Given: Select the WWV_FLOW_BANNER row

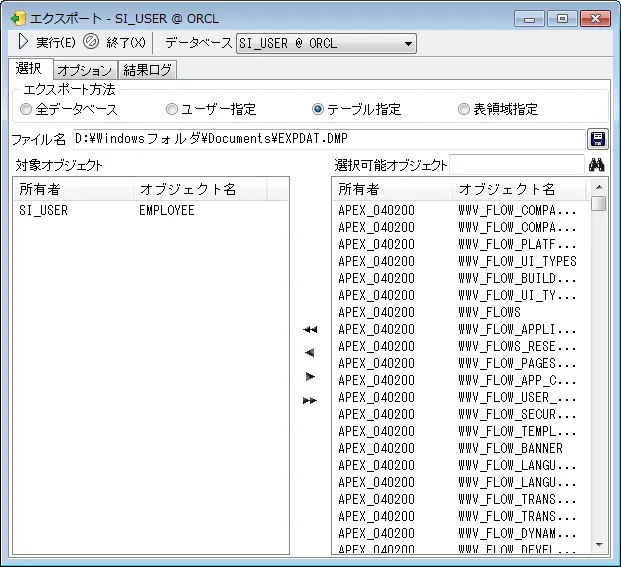Looking at the screenshot, I should pyautogui.click(x=461, y=449).
